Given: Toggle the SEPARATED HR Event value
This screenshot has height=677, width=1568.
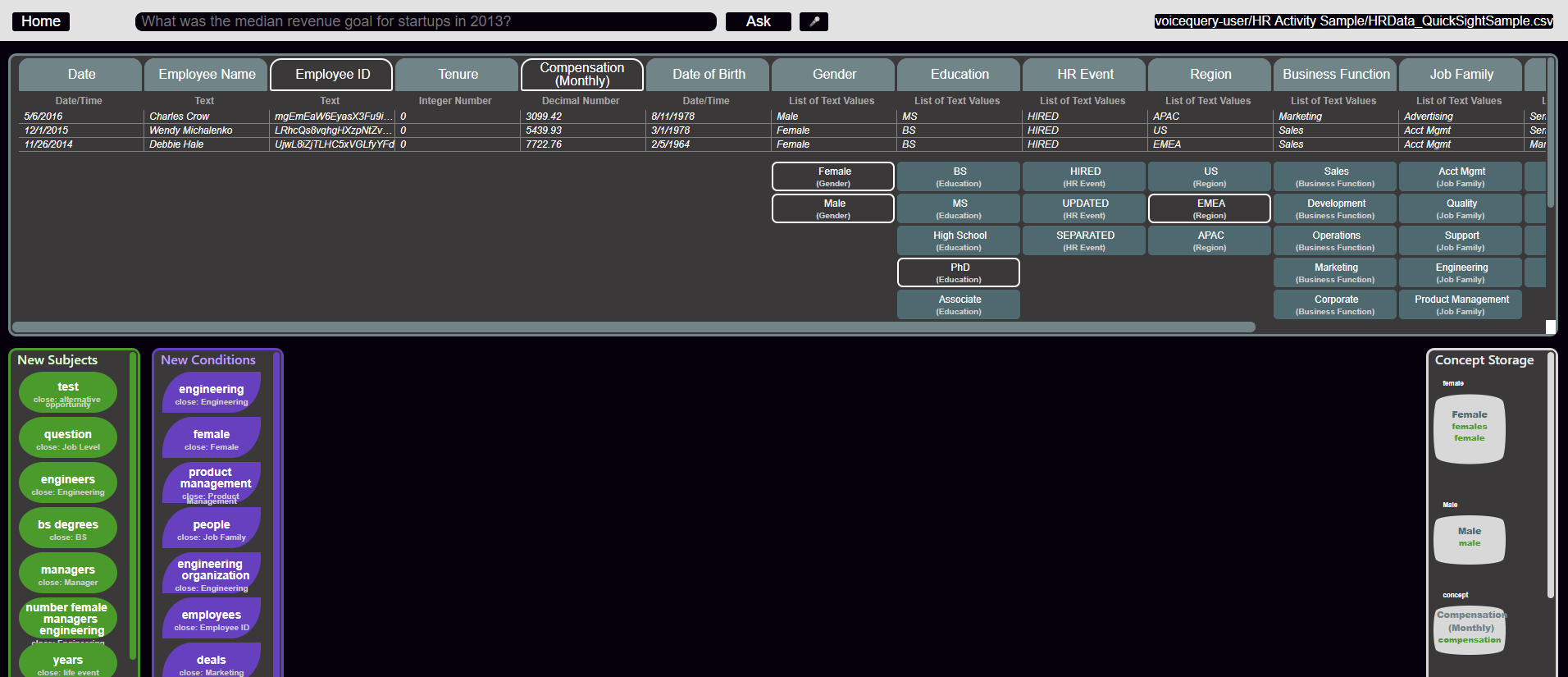Looking at the screenshot, I should click(x=1084, y=240).
